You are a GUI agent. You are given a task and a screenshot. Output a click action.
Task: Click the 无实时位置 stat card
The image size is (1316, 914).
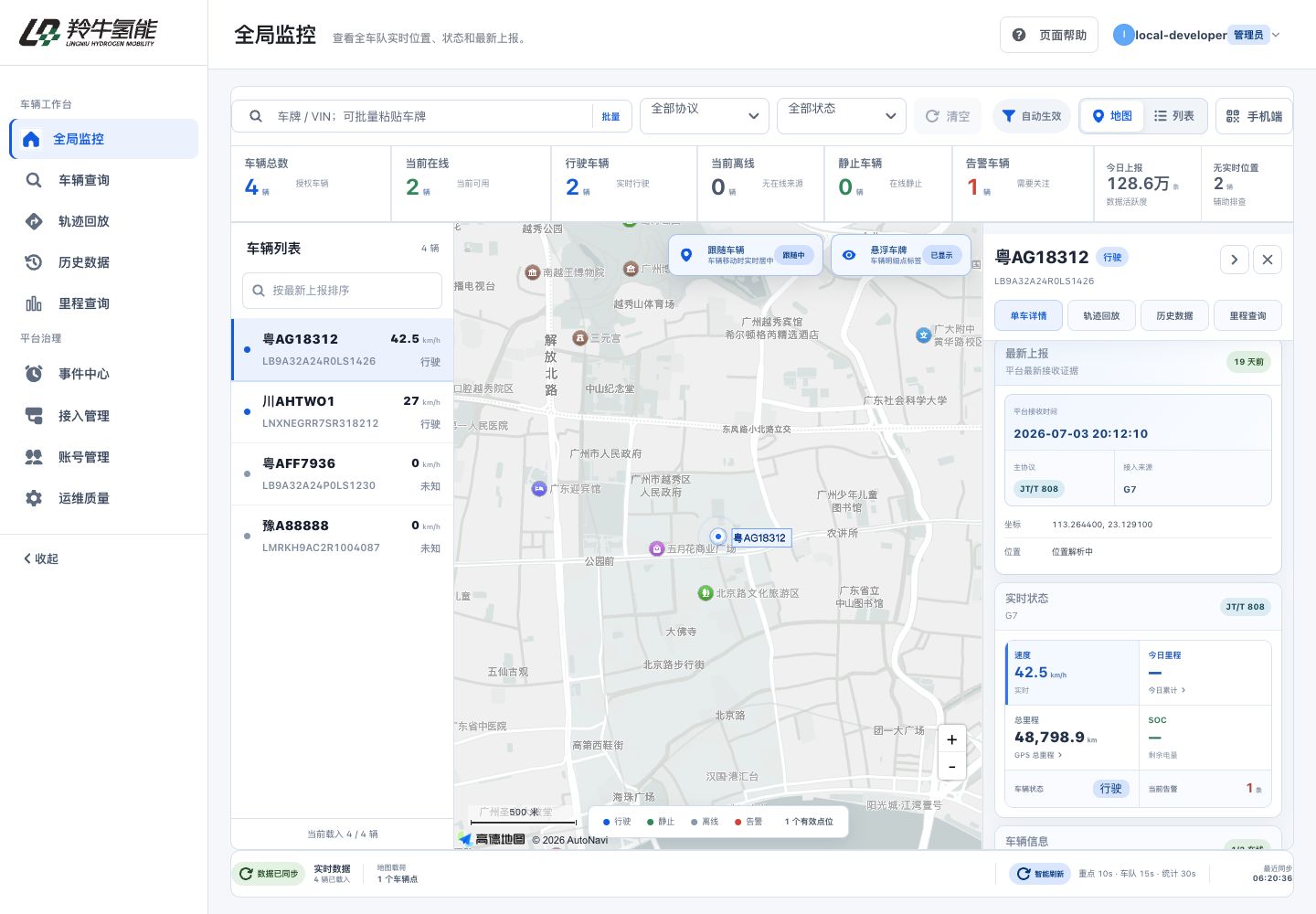click(x=1247, y=183)
